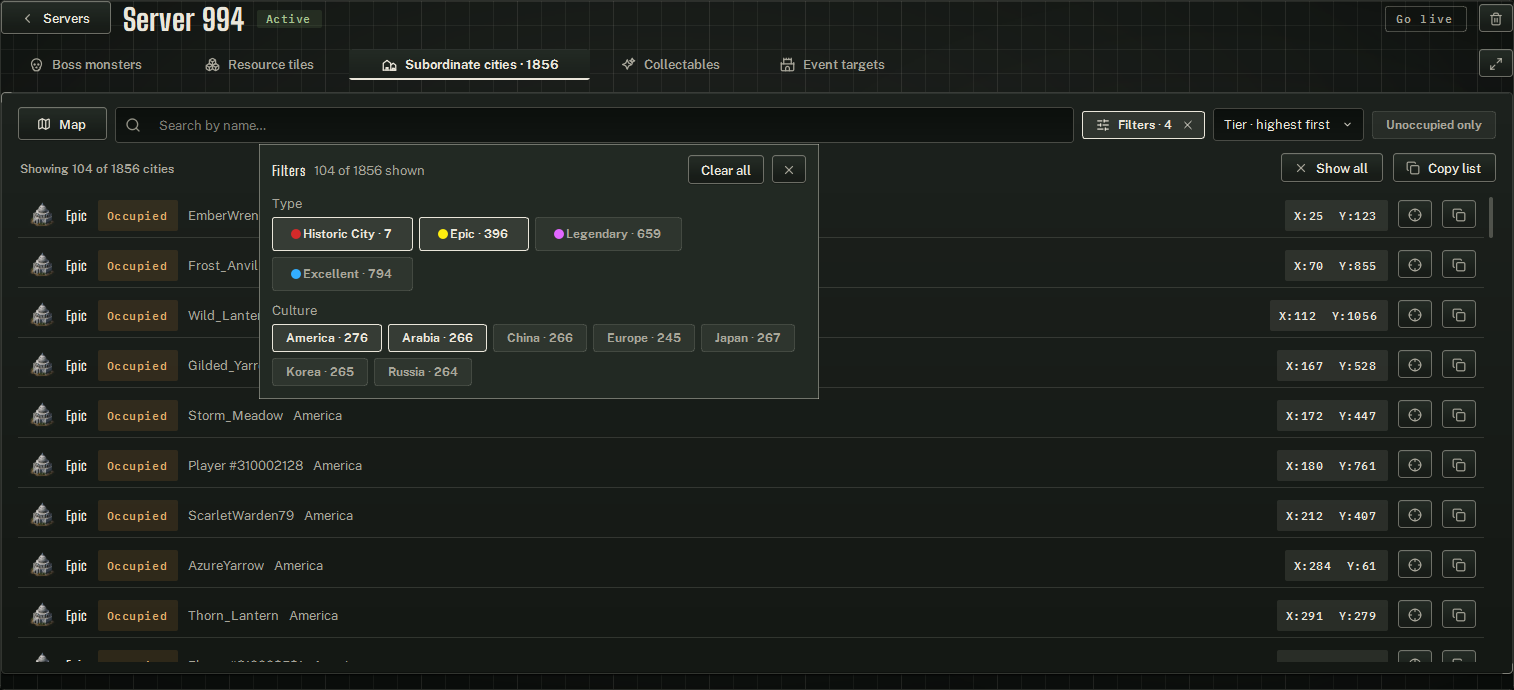Click the city list vertical scrollbar
Viewport: 1514px width, 690px height.
click(x=1491, y=217)
